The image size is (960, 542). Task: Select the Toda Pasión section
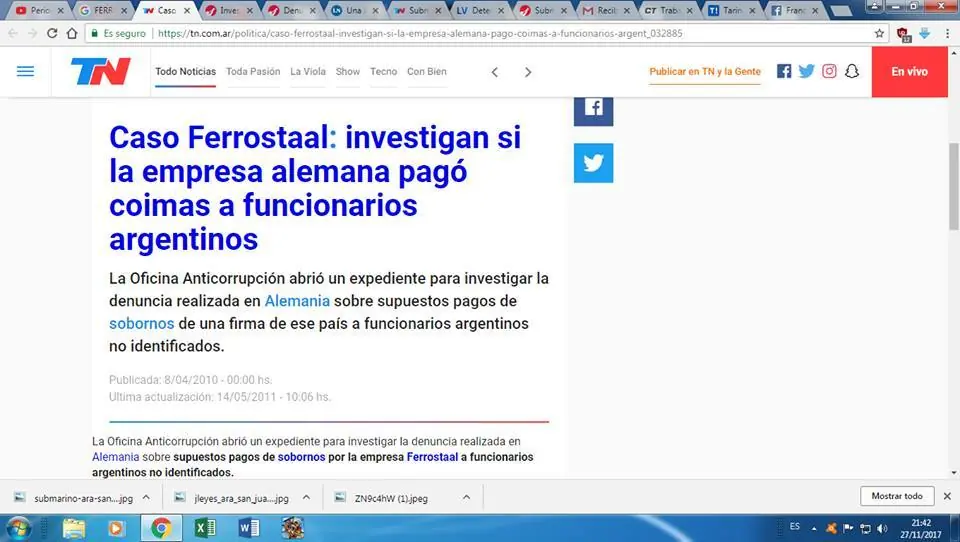[253, 72]
